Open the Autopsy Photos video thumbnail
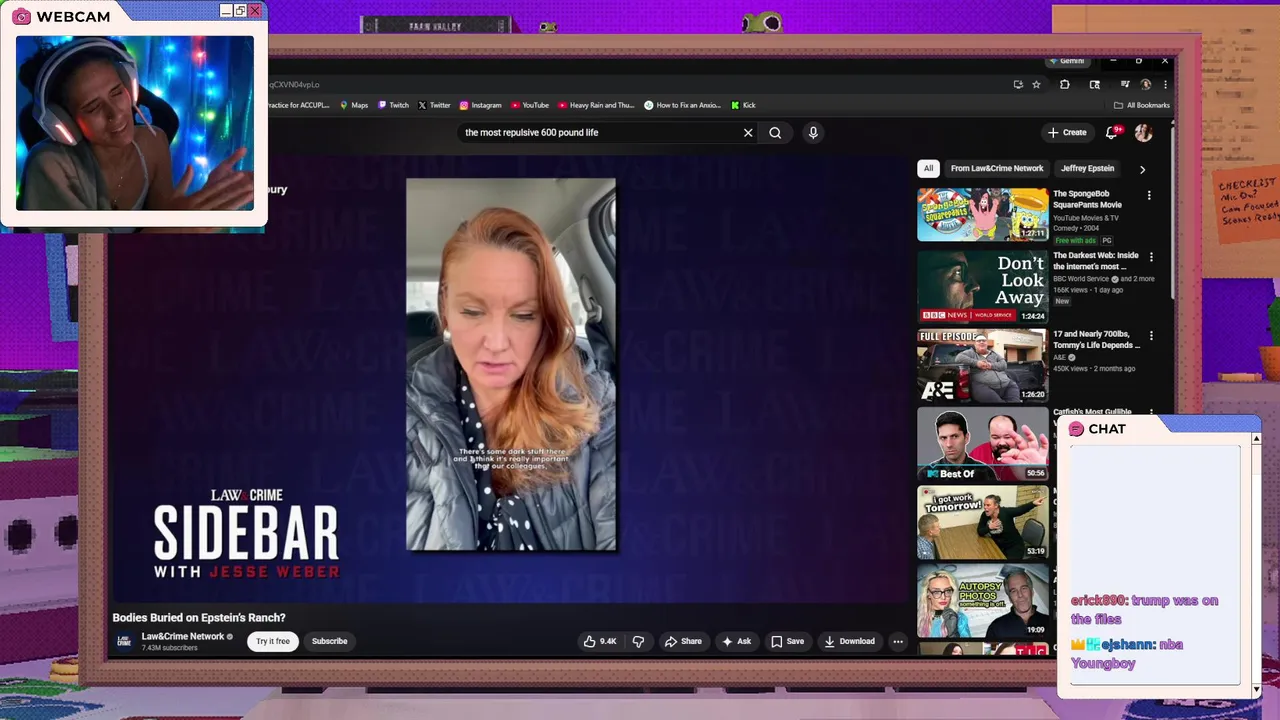Screen dimensions: 1280x720 pyautogui.click(x=982, y=601)
